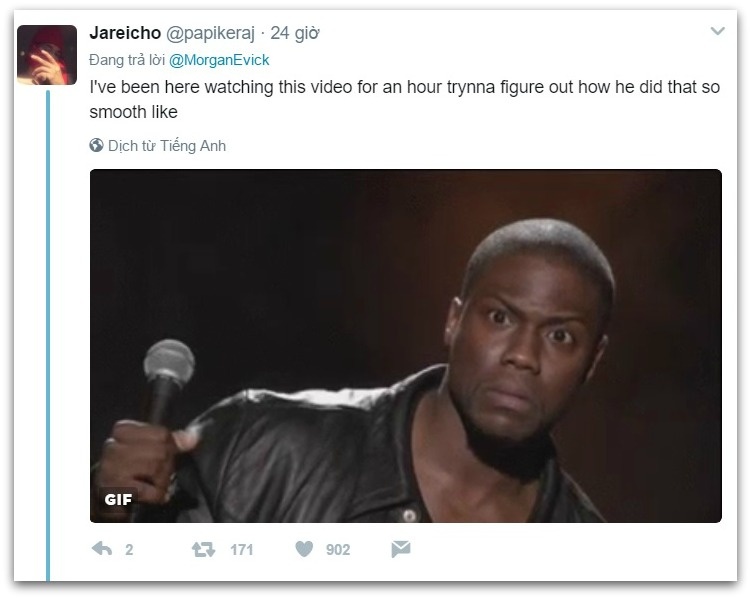The height and width of the screenshot is (599, 751).
Task: Click the Đang trả lời reply context text
Action: click(x=127, y=60)
